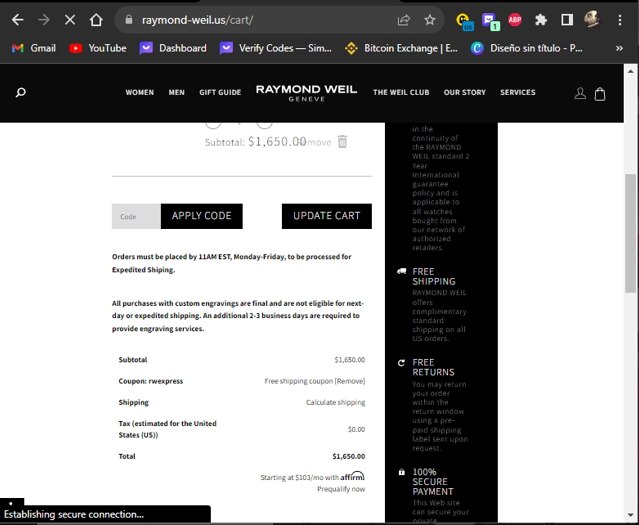
Task: Open the YouTube bookmark
Action: 98,48
